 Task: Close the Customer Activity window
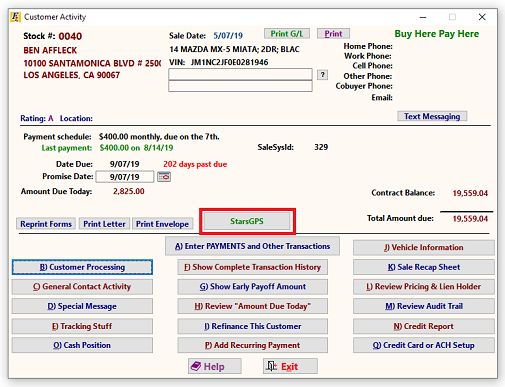(482, 17)
